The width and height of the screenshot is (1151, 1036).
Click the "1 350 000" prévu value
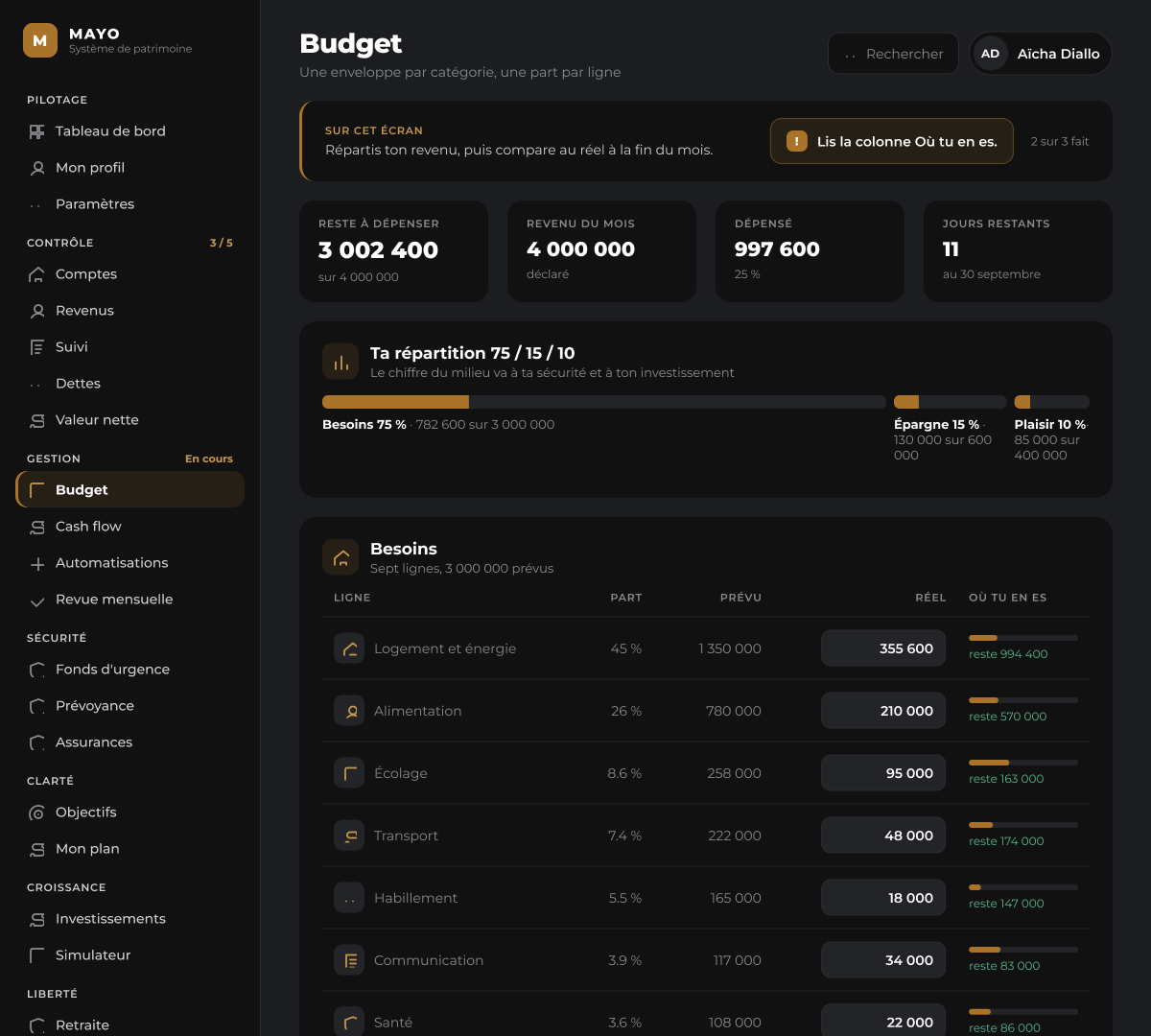[730, 648]
